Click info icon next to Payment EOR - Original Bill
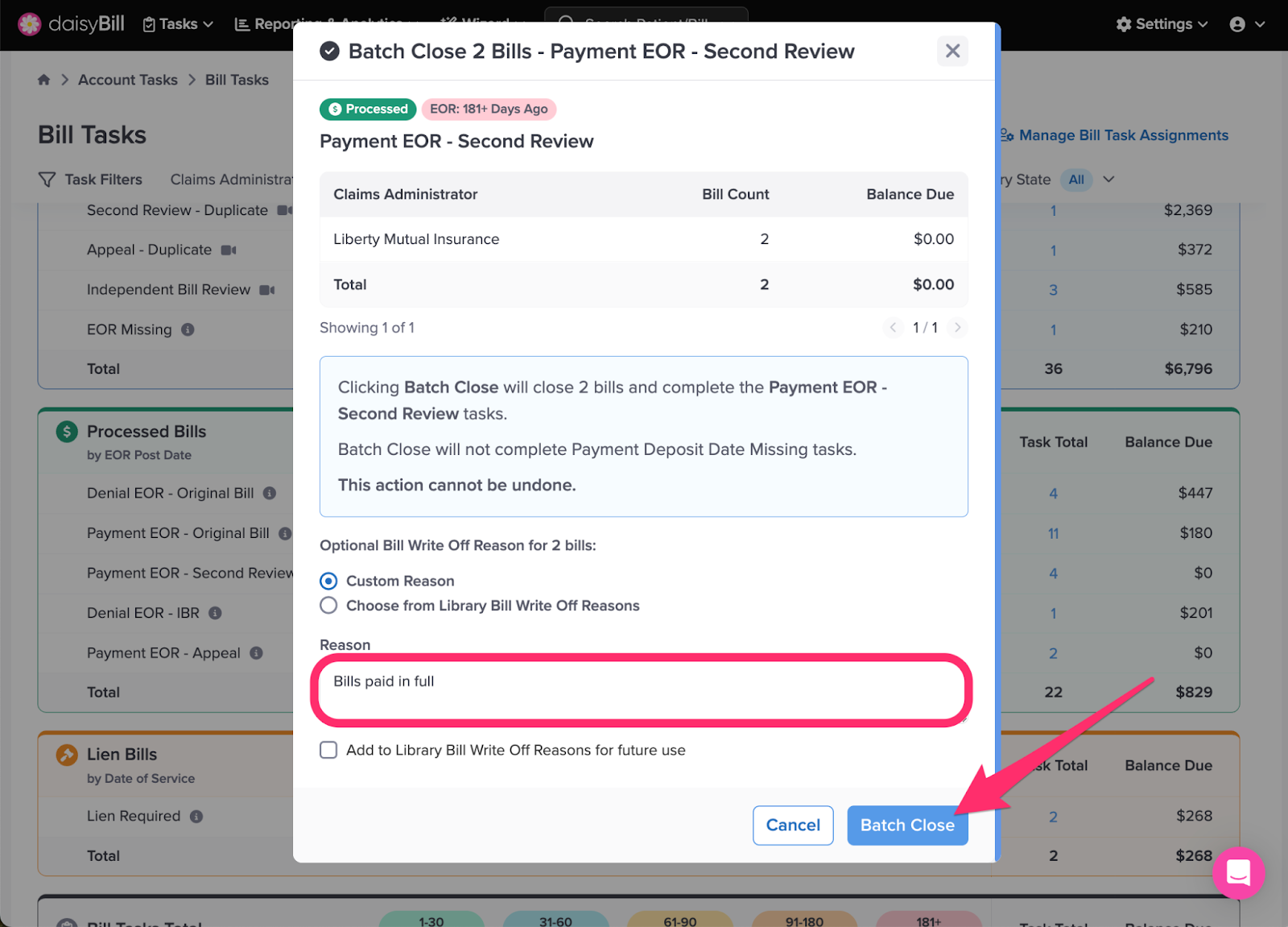Screen dimensions: 1288x927 point(285,533)
